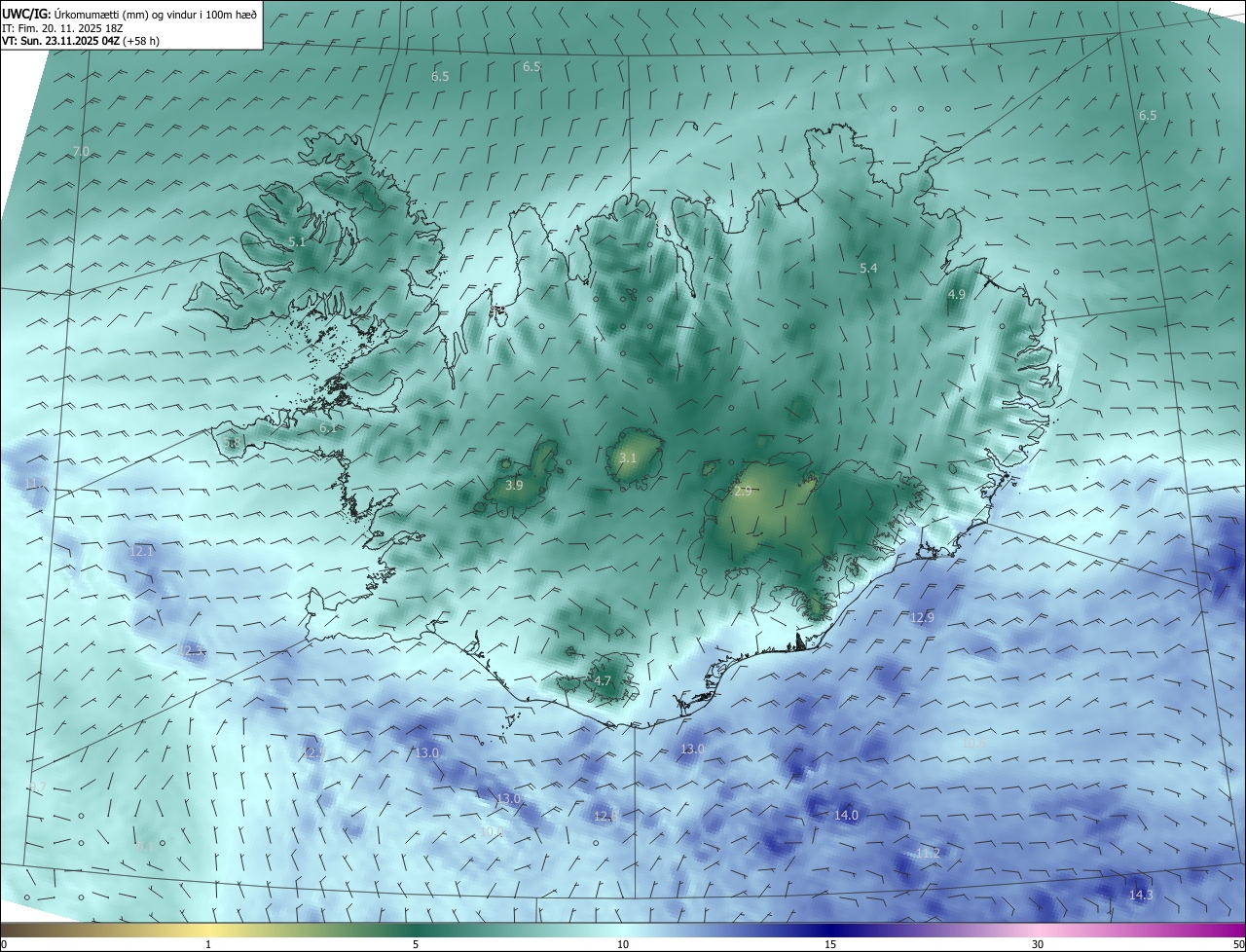Click the 14.3 value label
Screen dimensions: 1246x952
click(x=1141, y=895)
